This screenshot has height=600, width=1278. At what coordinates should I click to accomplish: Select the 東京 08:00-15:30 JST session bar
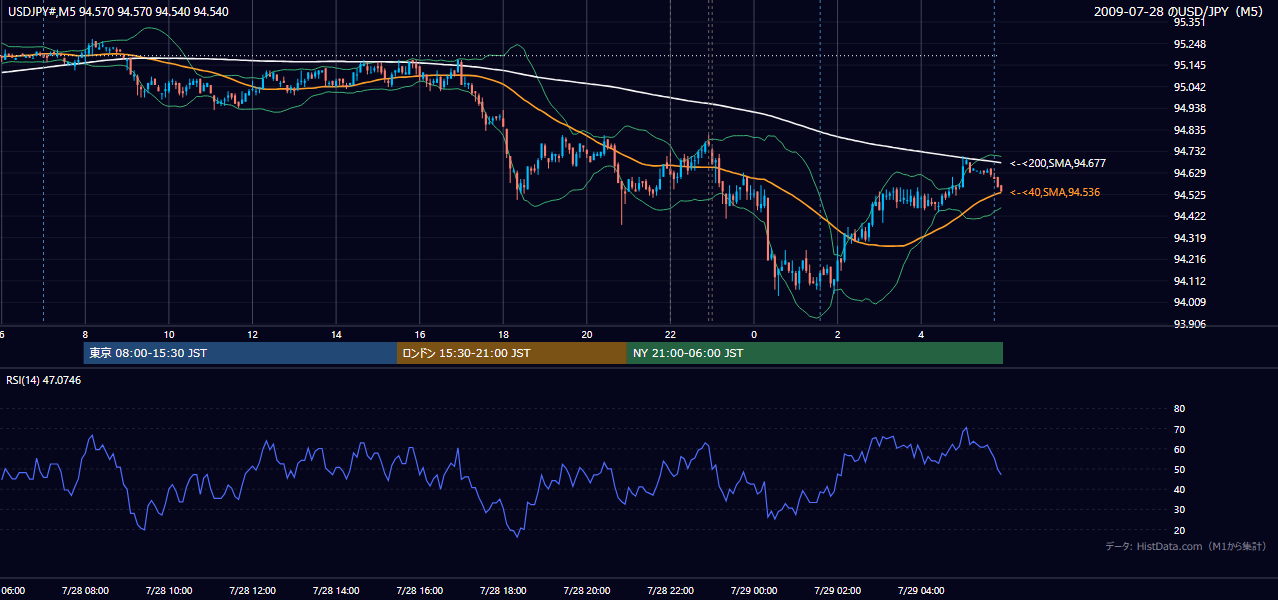click(x=240, y=353)
